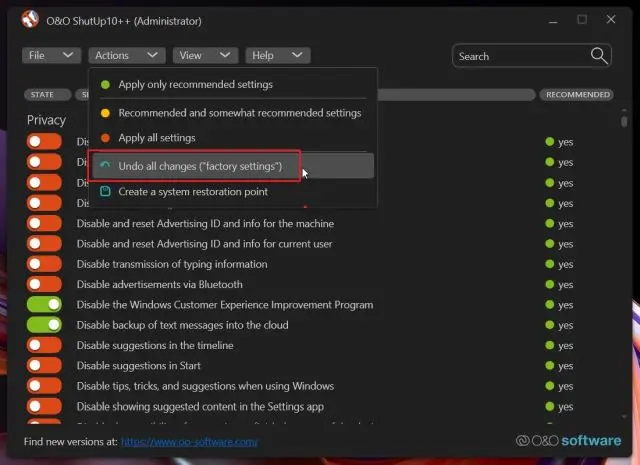Click text "Disable advertisements via Bluetooth"
The height and width of the screenshot is (465, 640).
160,284
